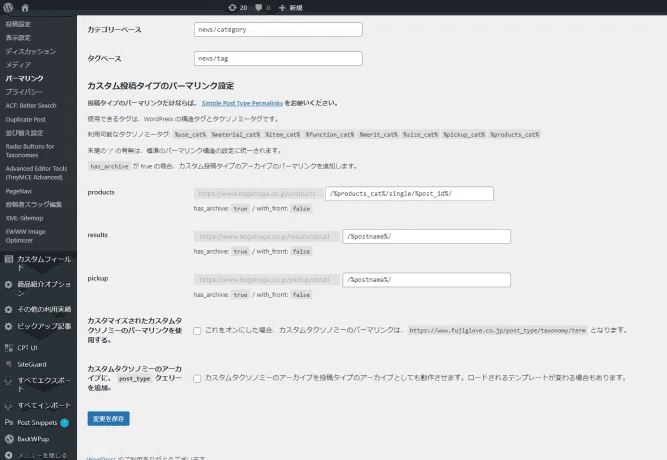
Task: Click the gear icon beside ピックアップ記事
Action: tap(9, 326)
